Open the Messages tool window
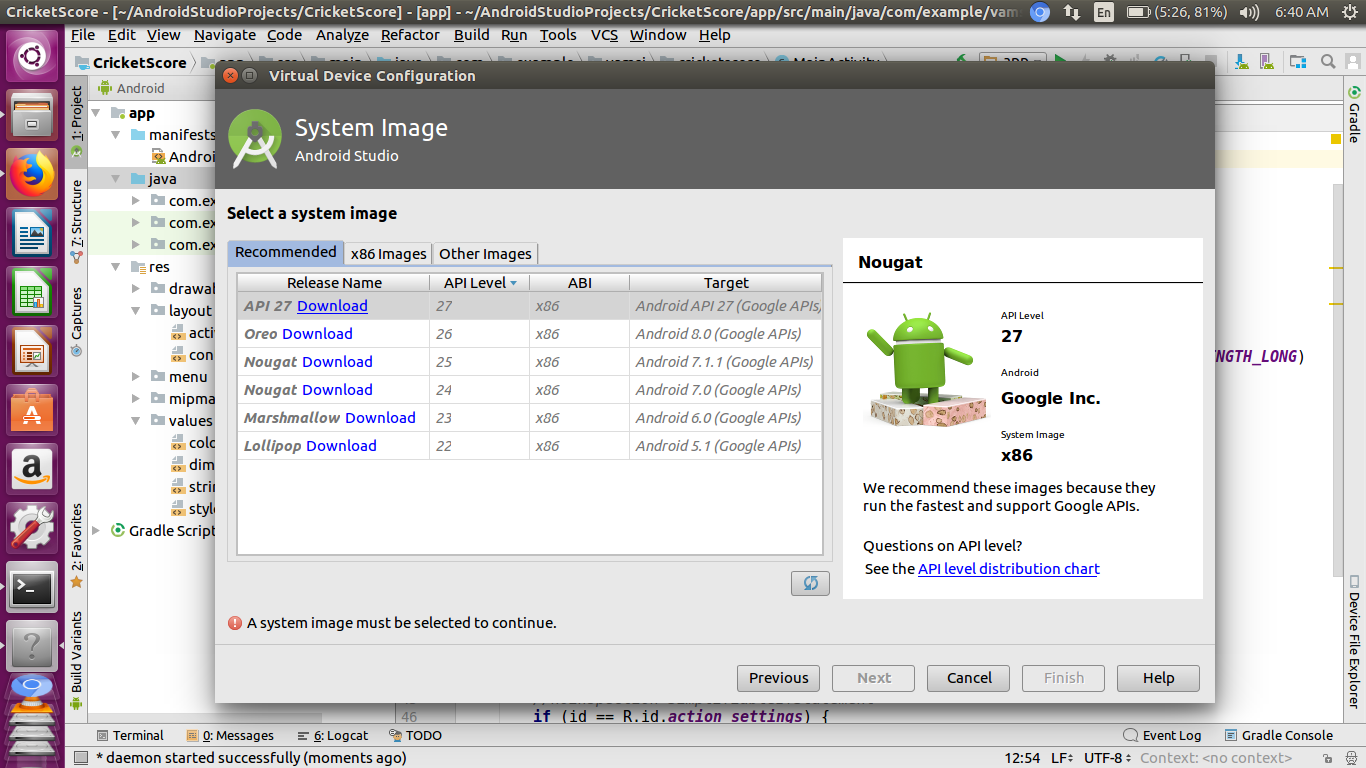 coord(229,735)
